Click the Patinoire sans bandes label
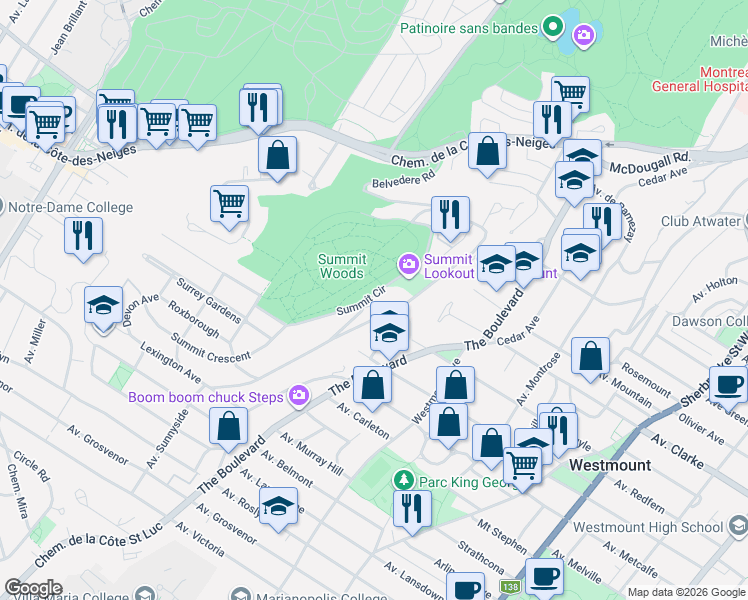 click(x=469, y=29)
